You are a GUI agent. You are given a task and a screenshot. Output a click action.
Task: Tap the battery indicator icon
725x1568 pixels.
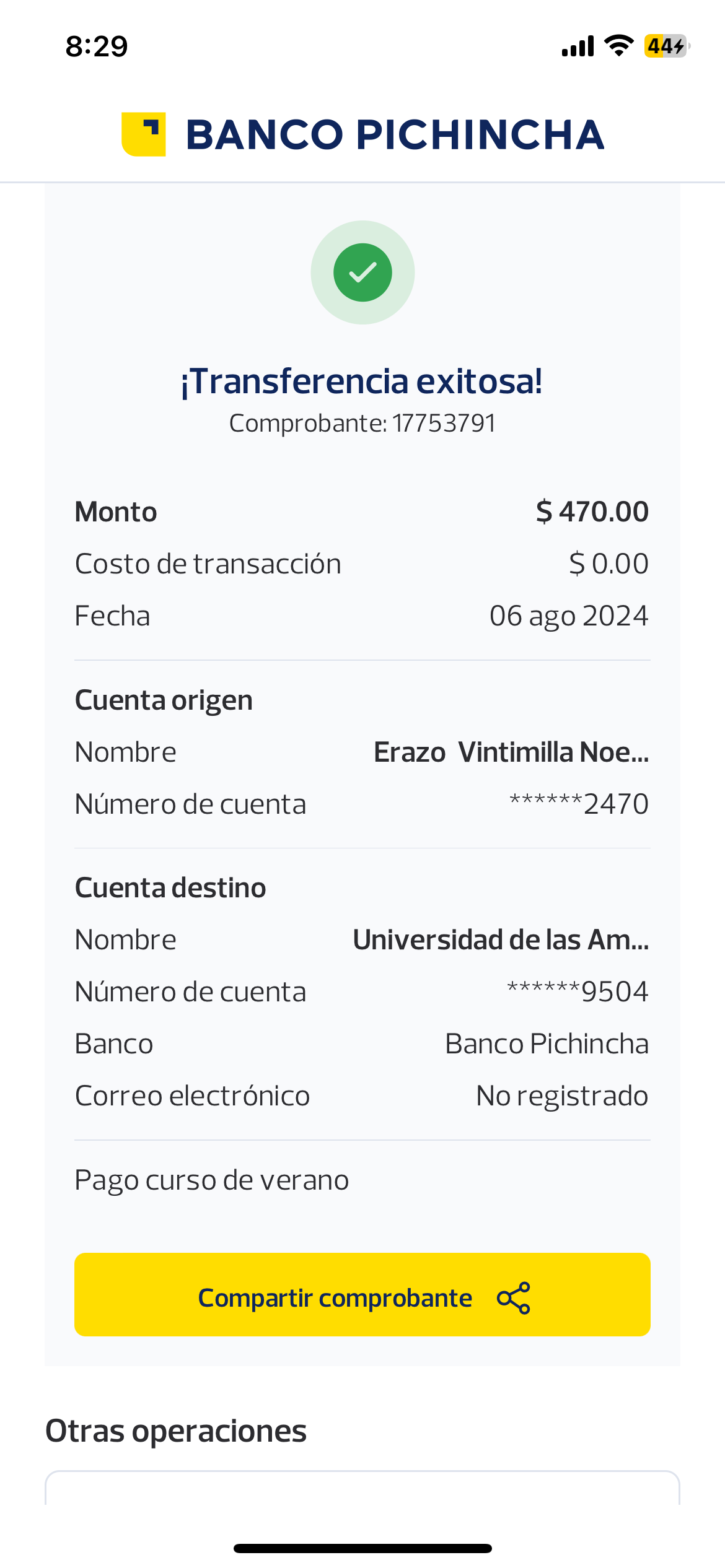coord(667,46)
